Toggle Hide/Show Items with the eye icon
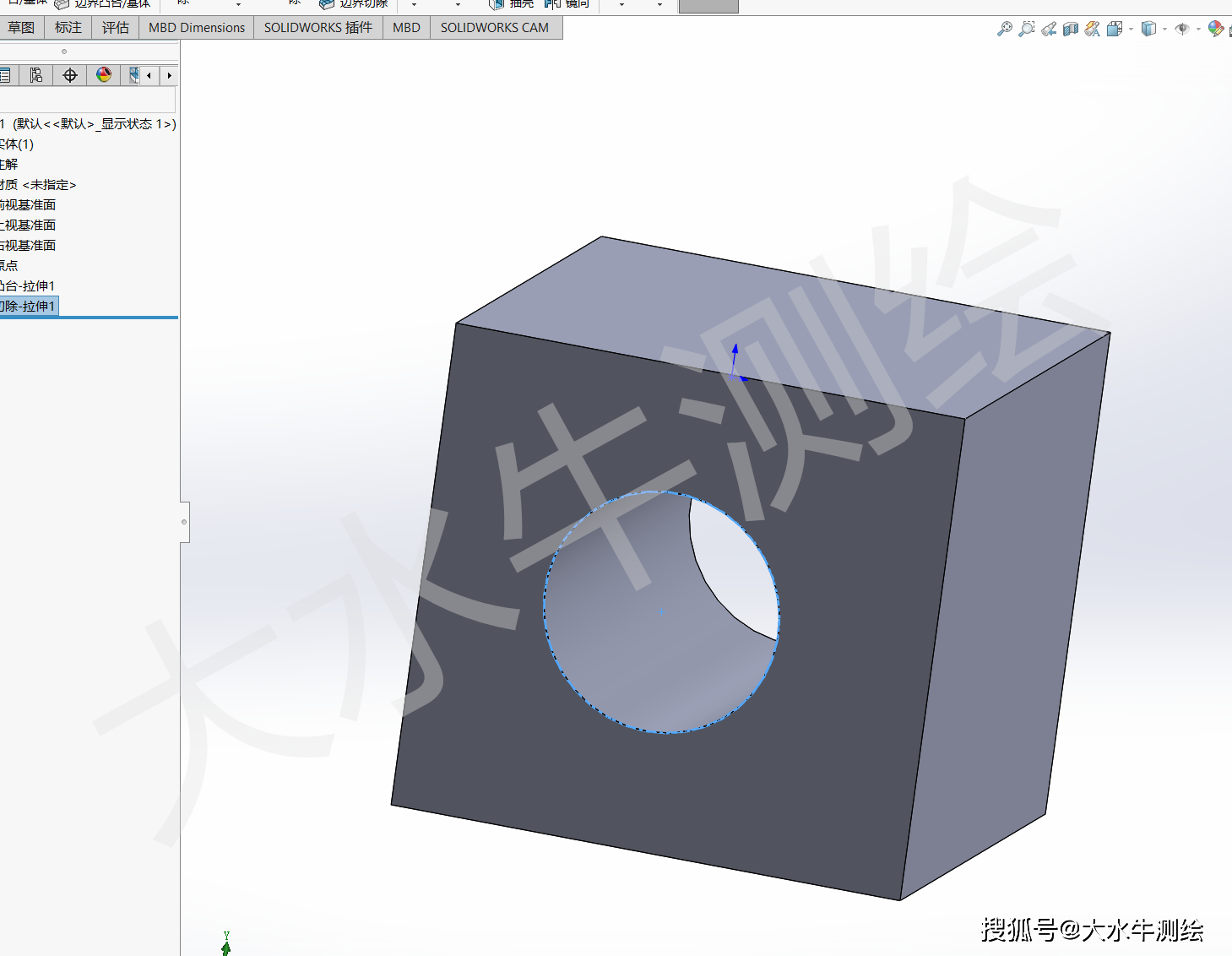This screenshot has height=956, width=1232. pyautogui.click(x=1182, y=29)
